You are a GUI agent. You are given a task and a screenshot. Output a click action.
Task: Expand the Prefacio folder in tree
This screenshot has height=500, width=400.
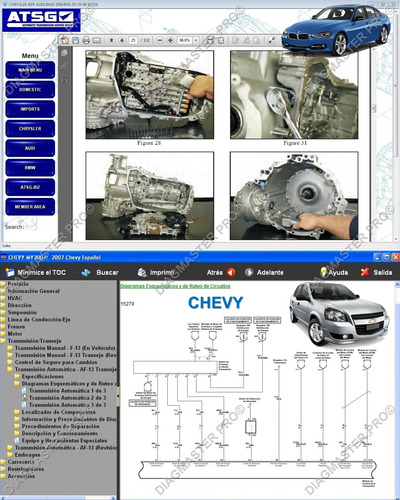15,284
